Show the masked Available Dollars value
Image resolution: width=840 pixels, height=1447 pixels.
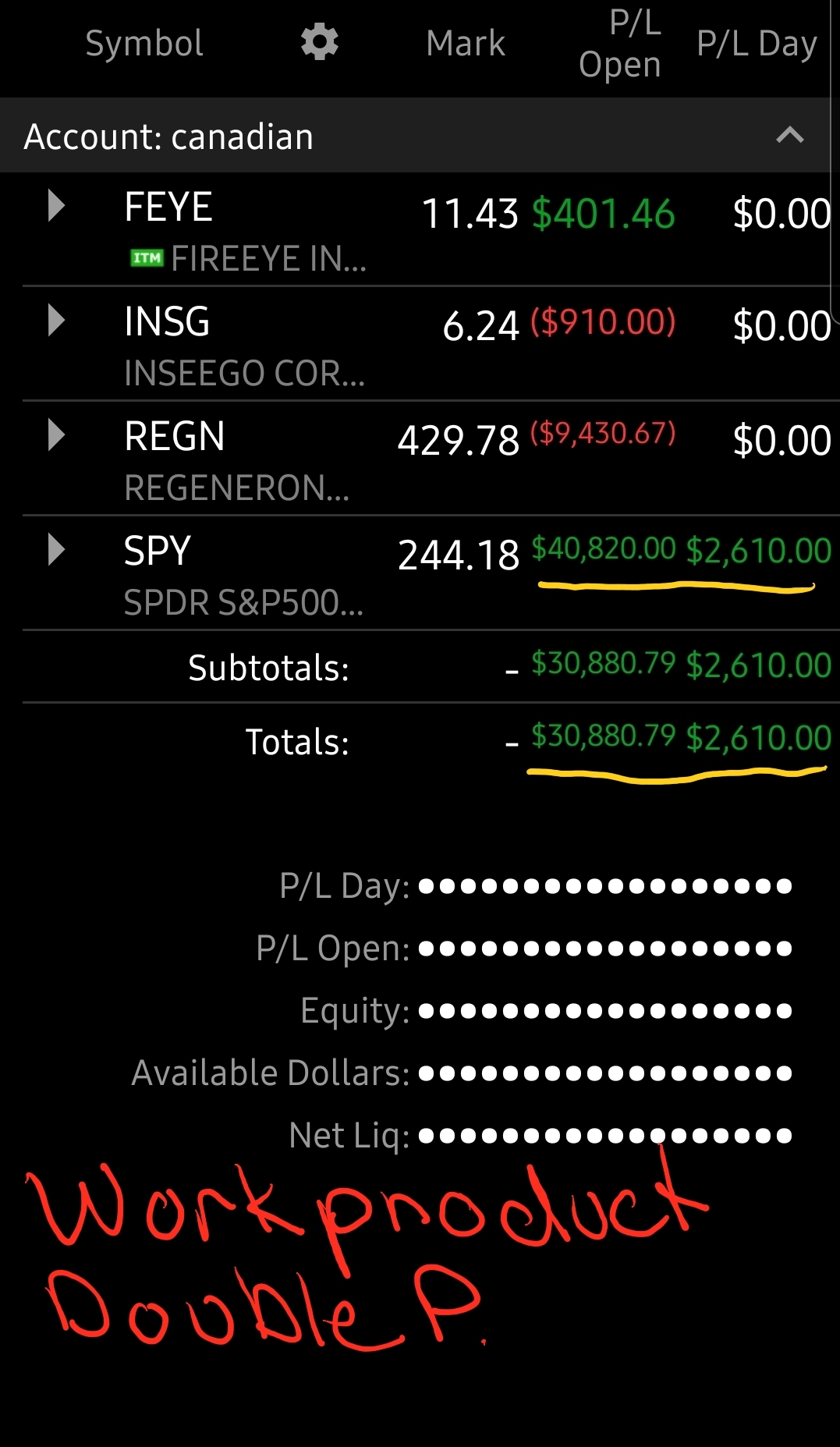tap(605, 1073)
